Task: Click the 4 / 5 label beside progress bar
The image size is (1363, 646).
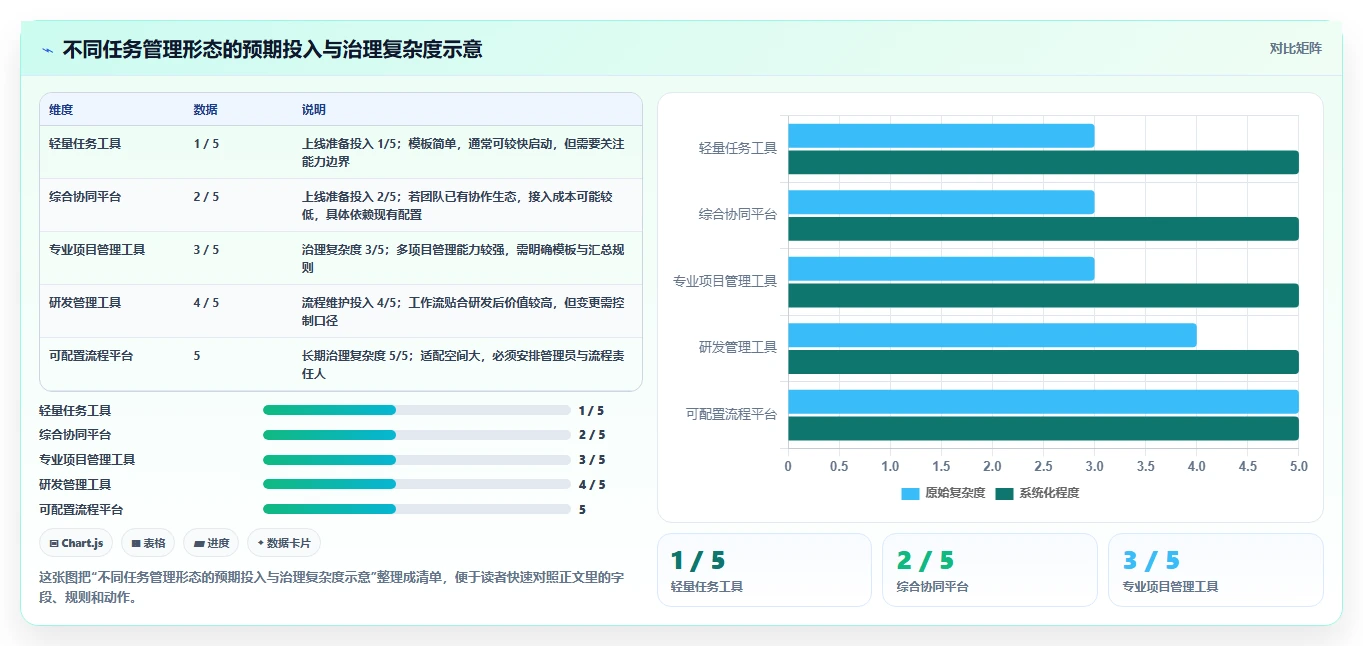Action: [x=592, y=484]
